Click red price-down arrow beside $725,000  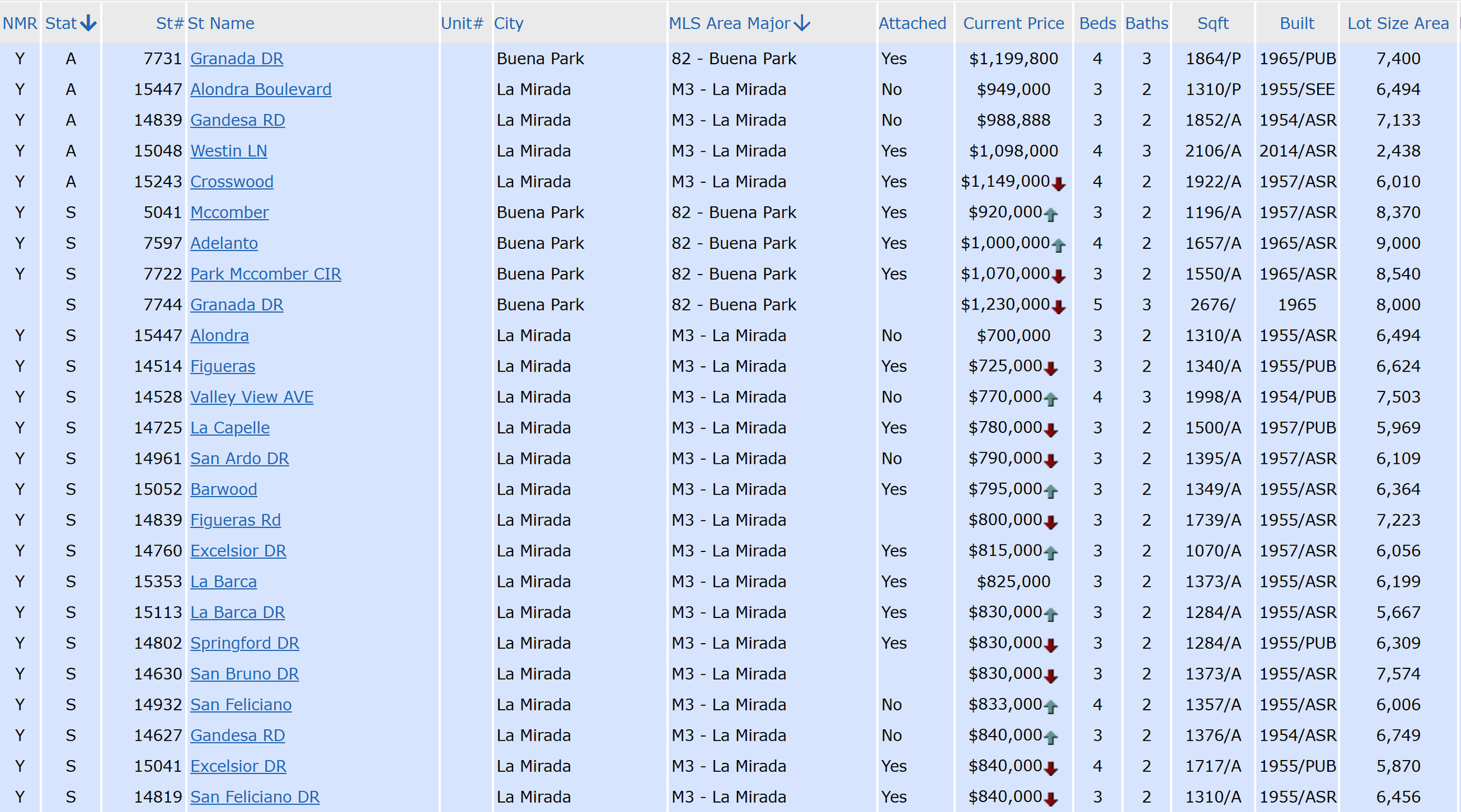tap(1051, 369)
